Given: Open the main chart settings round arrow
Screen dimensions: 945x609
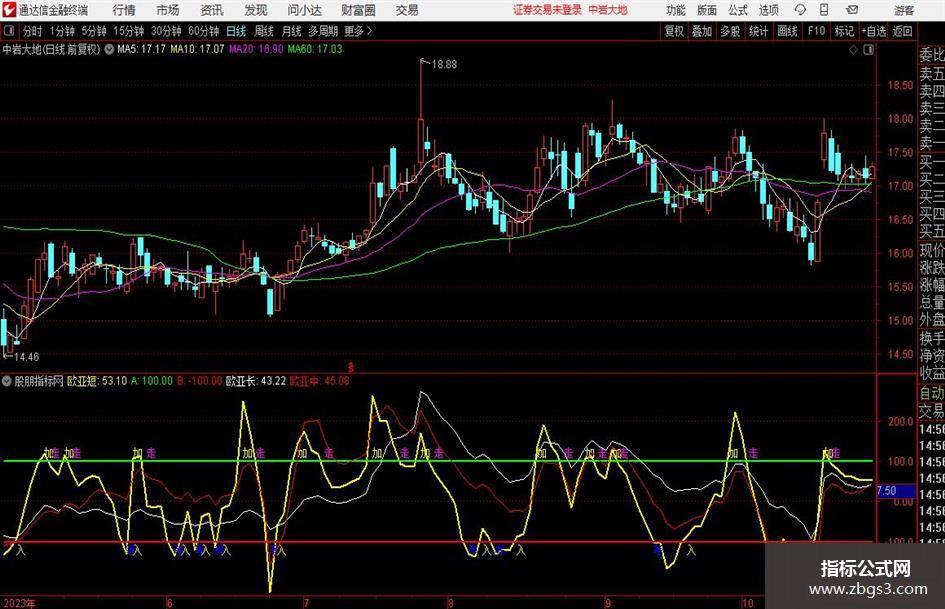Looking at the screenshot, I should [109, 49].
